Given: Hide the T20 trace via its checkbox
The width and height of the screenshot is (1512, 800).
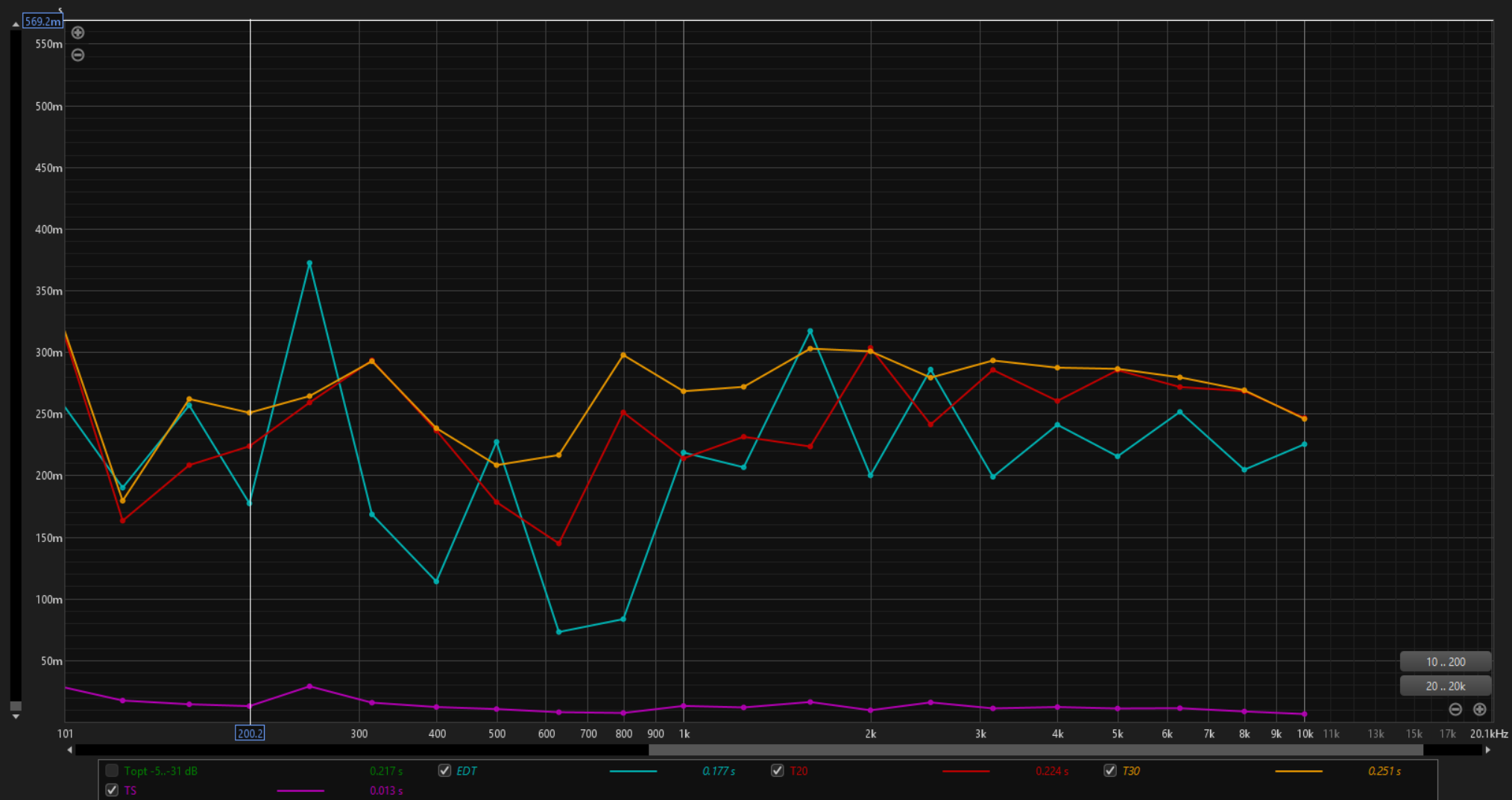Looking at the screenshot, I should pyautogui.click(x=778, y=771).
